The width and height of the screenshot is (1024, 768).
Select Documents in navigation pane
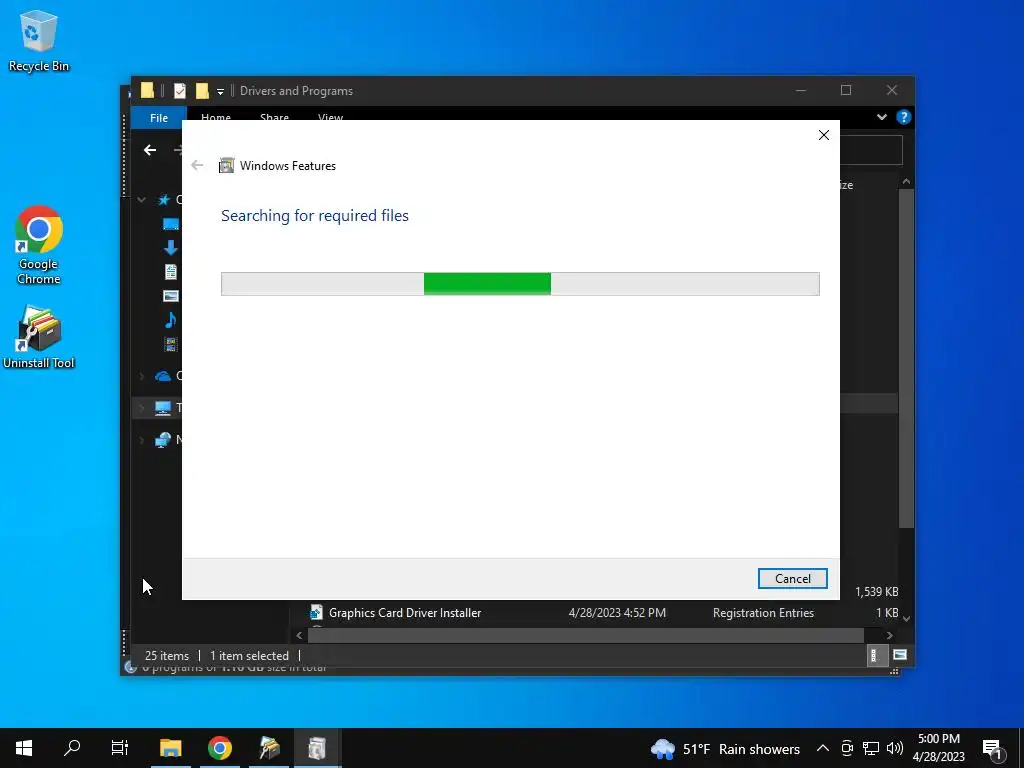click(x=171, y=272)
